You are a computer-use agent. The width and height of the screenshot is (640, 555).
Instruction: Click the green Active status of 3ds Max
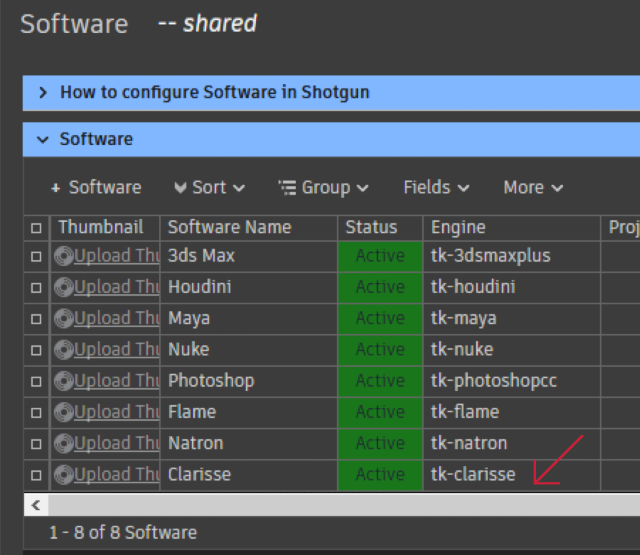[380, 257]
